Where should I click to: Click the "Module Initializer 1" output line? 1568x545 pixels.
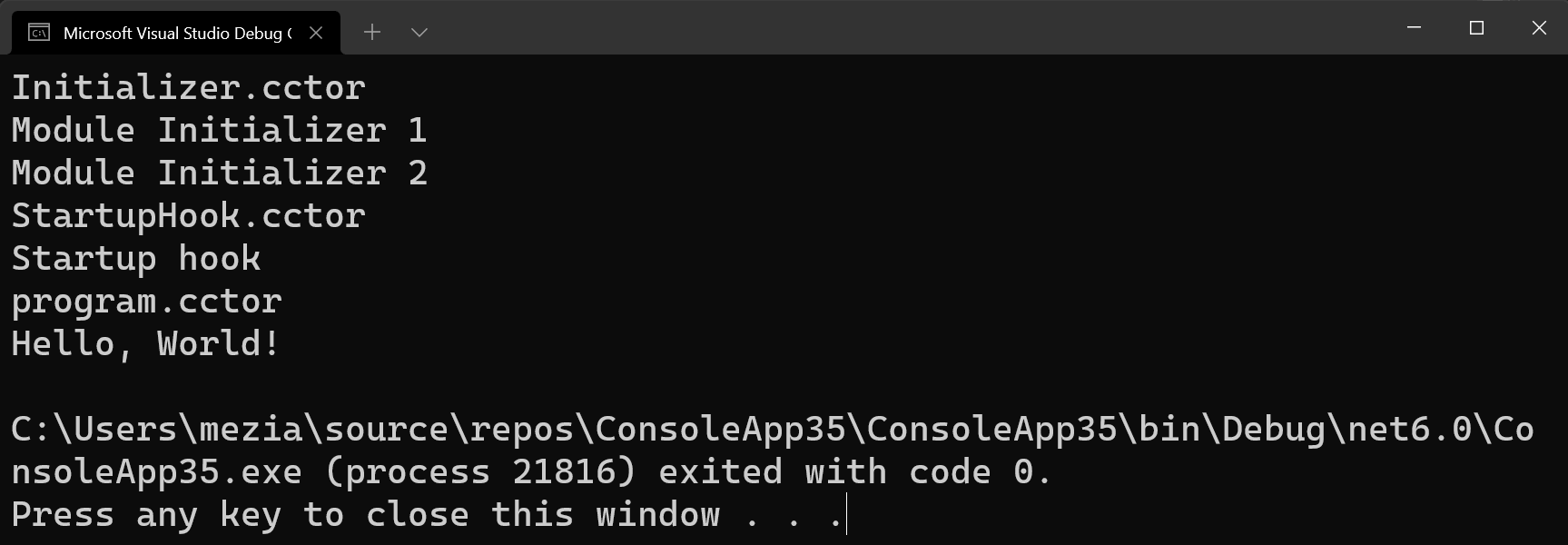[219, 131]
